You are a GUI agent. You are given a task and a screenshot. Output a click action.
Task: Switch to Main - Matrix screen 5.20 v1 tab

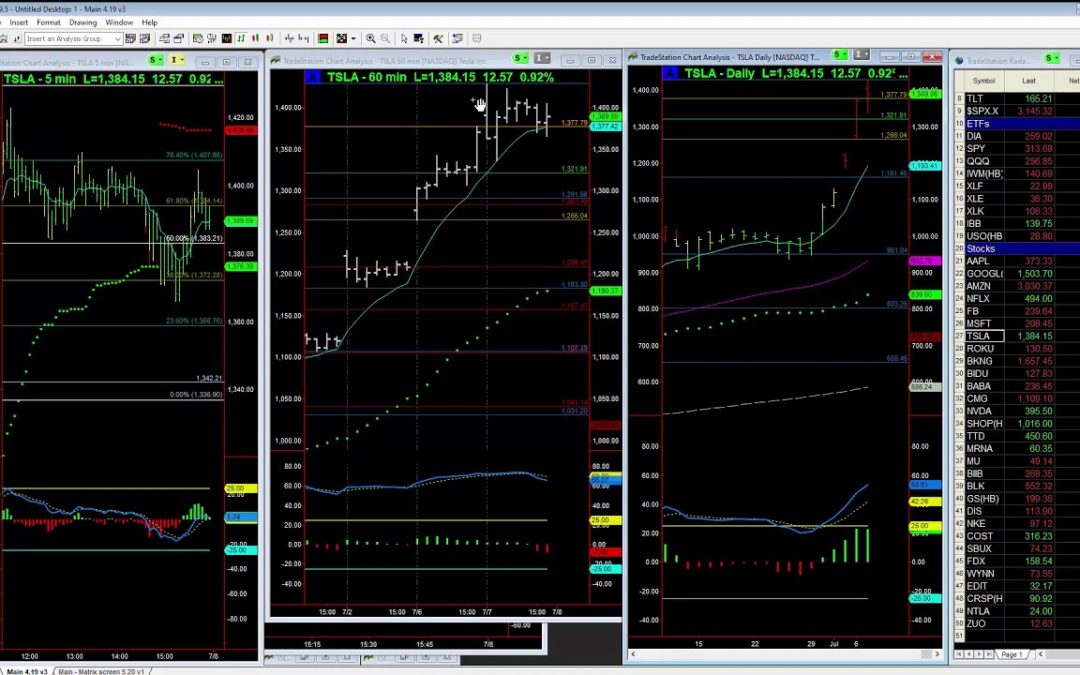(x=101, y=671)
